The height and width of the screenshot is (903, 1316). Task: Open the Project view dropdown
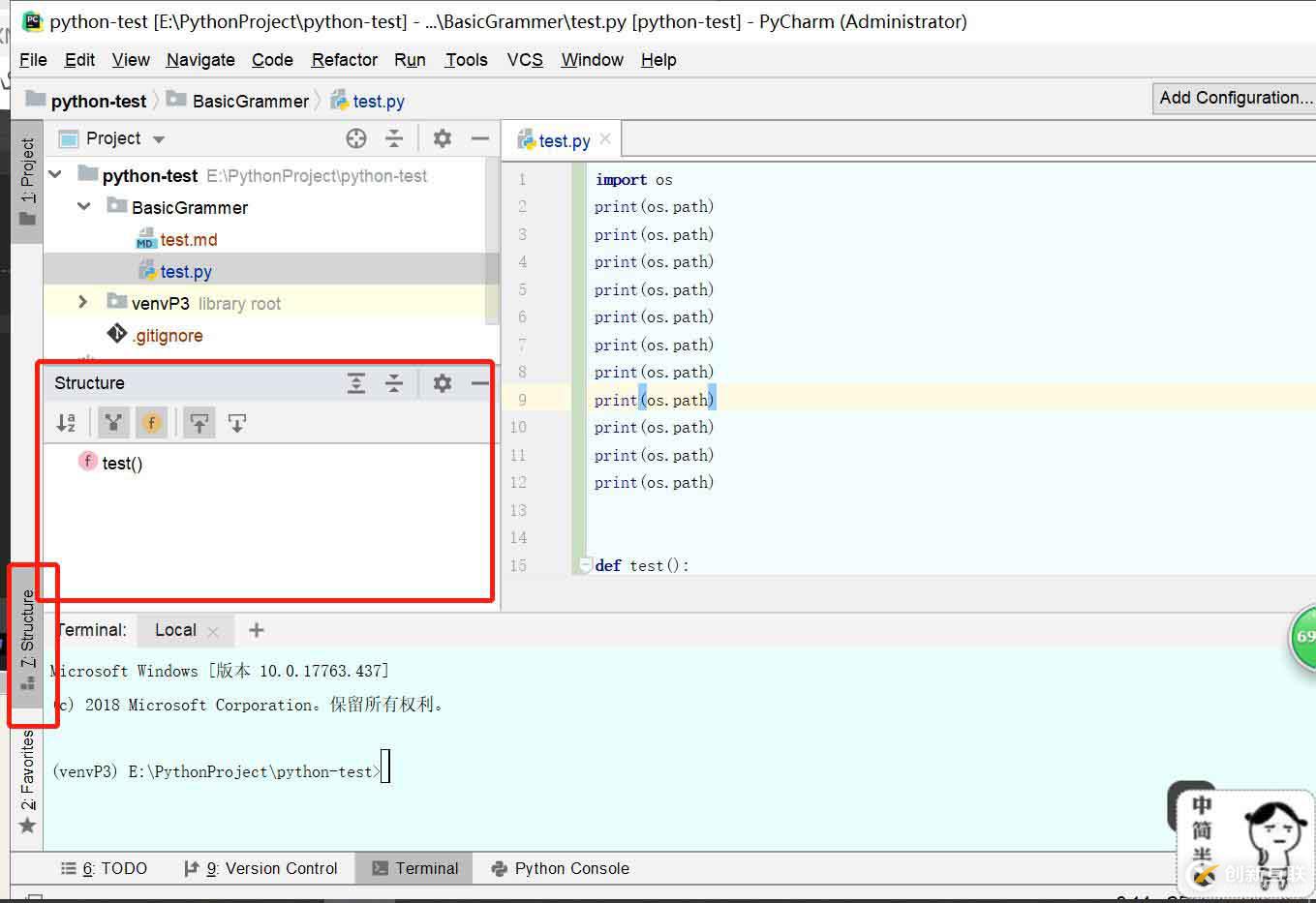pyautogui.click(x=159, y=139)
